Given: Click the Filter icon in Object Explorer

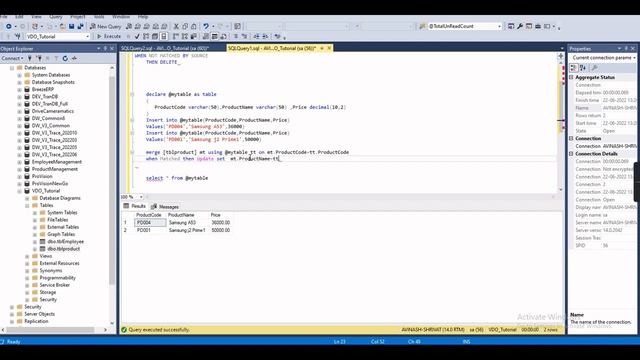Looking at the screenshot, I should point(56,58).
